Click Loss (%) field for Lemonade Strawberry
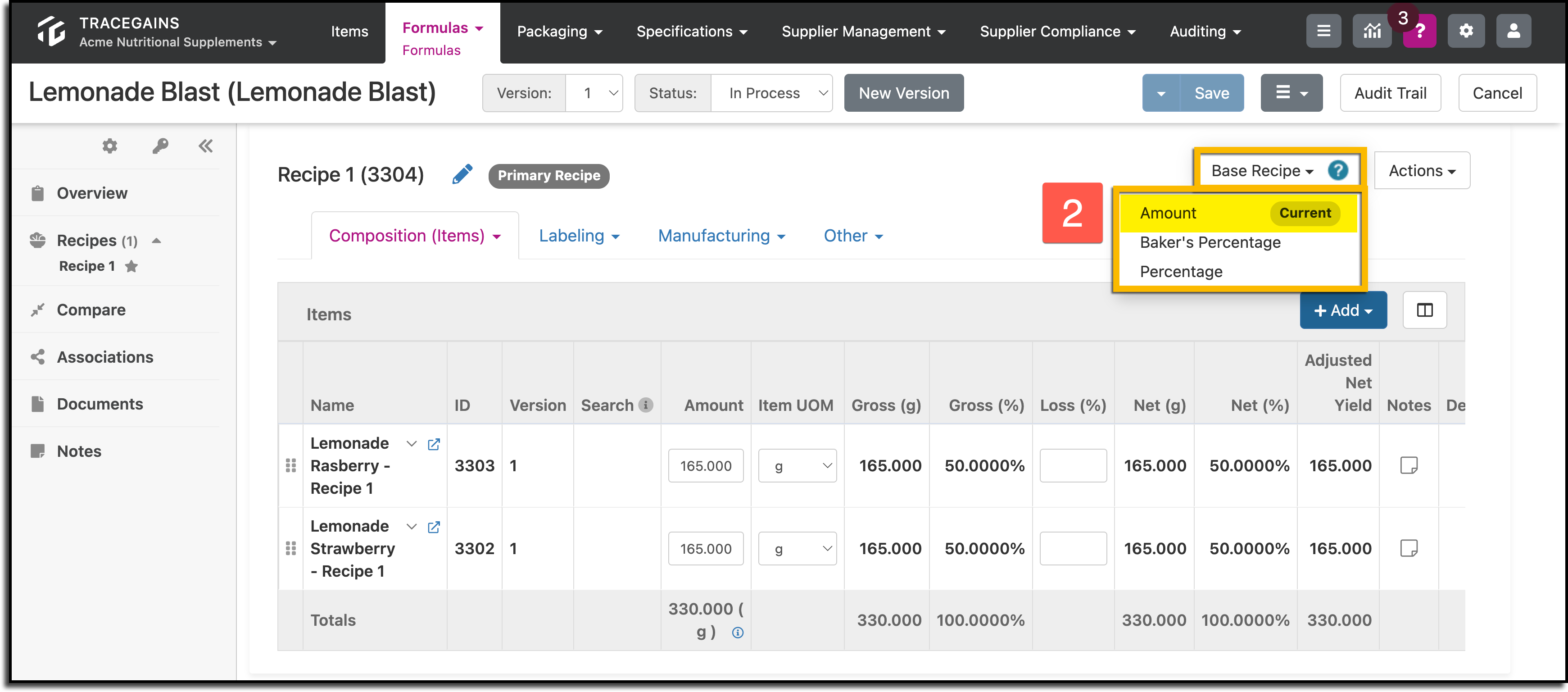 coord(1073,549)
